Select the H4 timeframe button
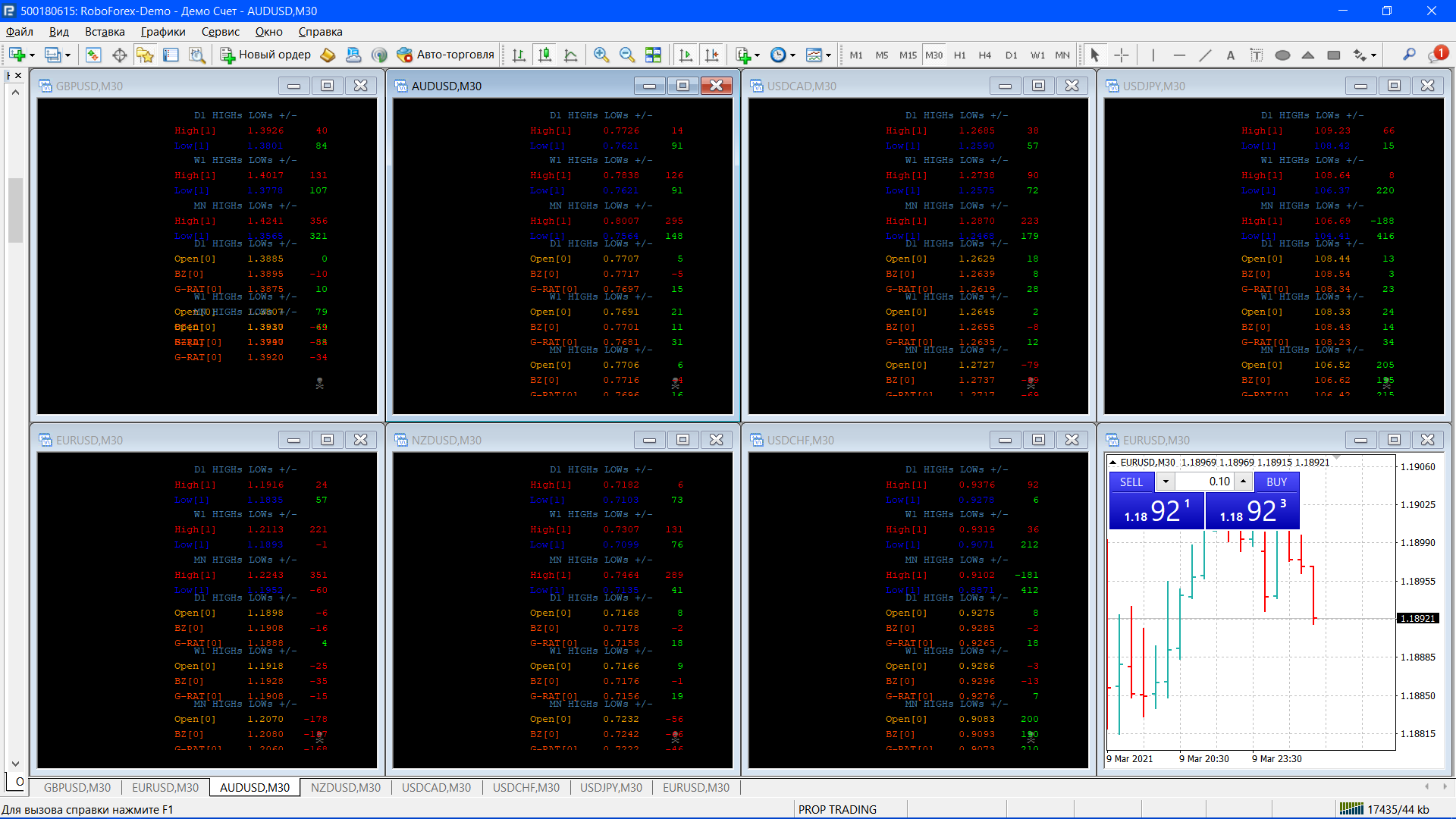This screenshot has width=1456, height=819. (x=984, y=55)
